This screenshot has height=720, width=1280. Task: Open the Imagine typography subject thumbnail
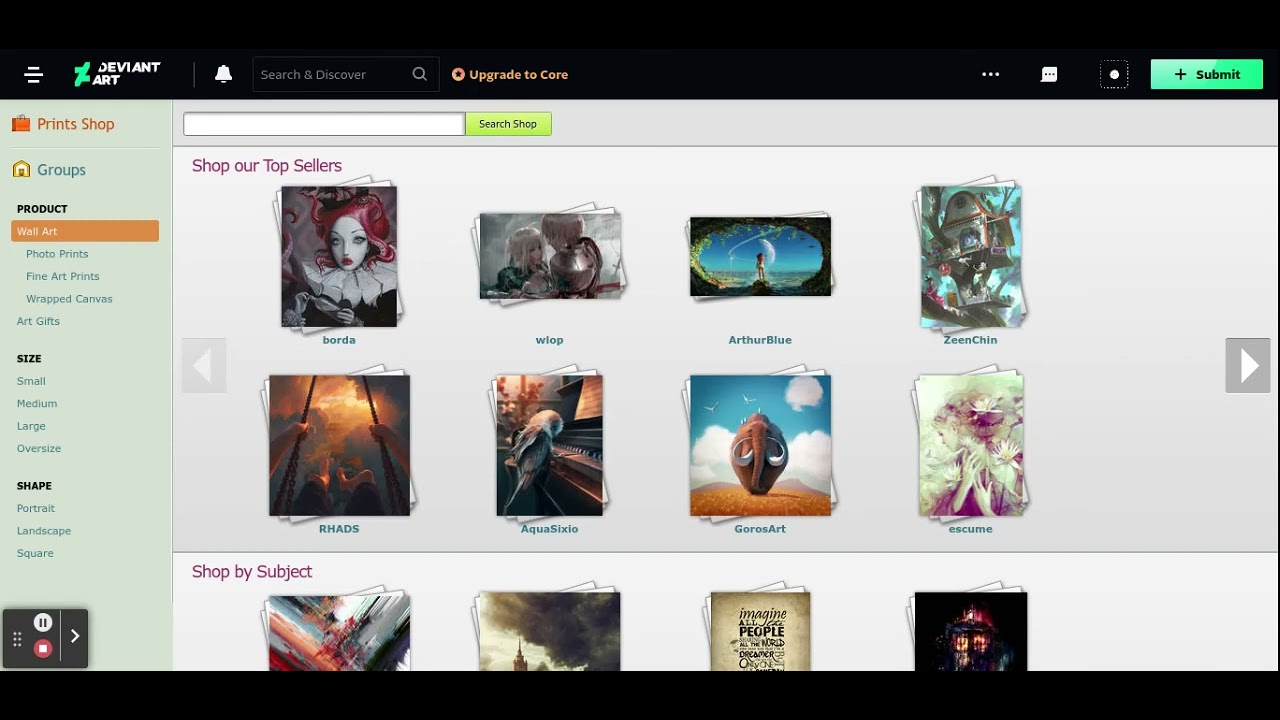coord(760,631)
